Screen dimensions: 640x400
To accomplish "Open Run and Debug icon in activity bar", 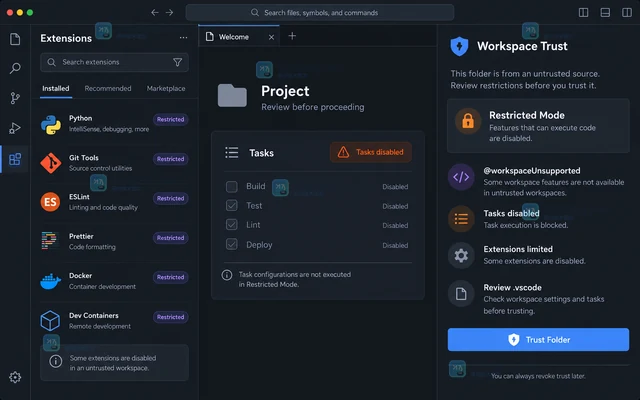I will (x=15, y=128).
